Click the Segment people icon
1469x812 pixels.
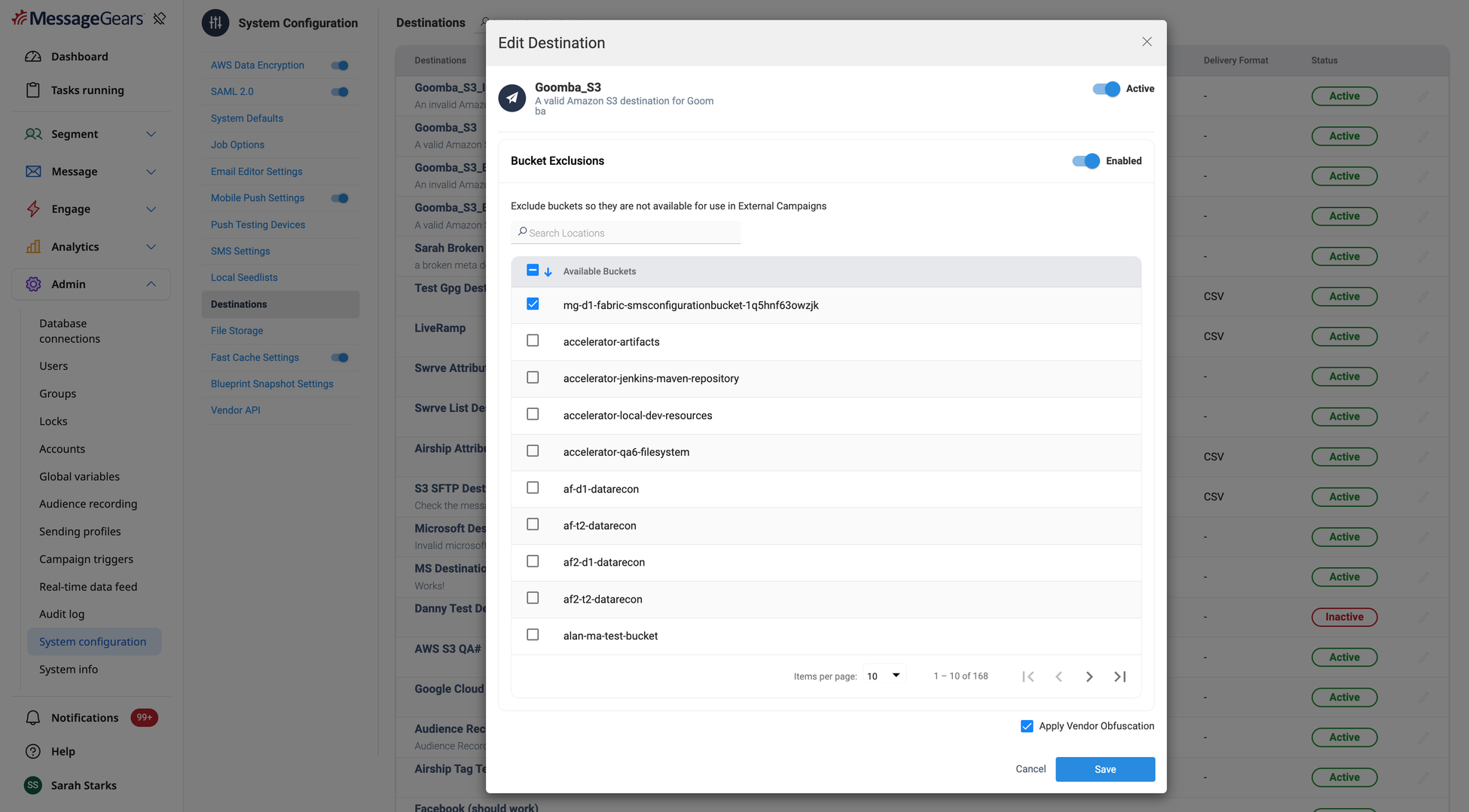(33, 134)
